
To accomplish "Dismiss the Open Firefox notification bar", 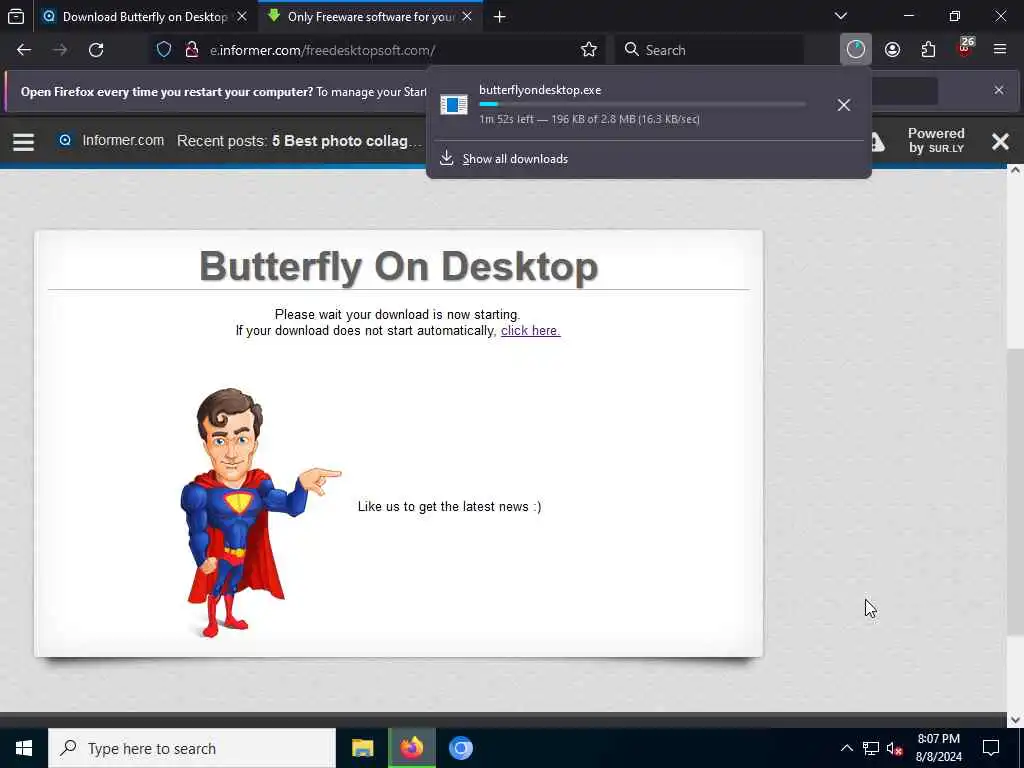I will (x=999, y=90).
